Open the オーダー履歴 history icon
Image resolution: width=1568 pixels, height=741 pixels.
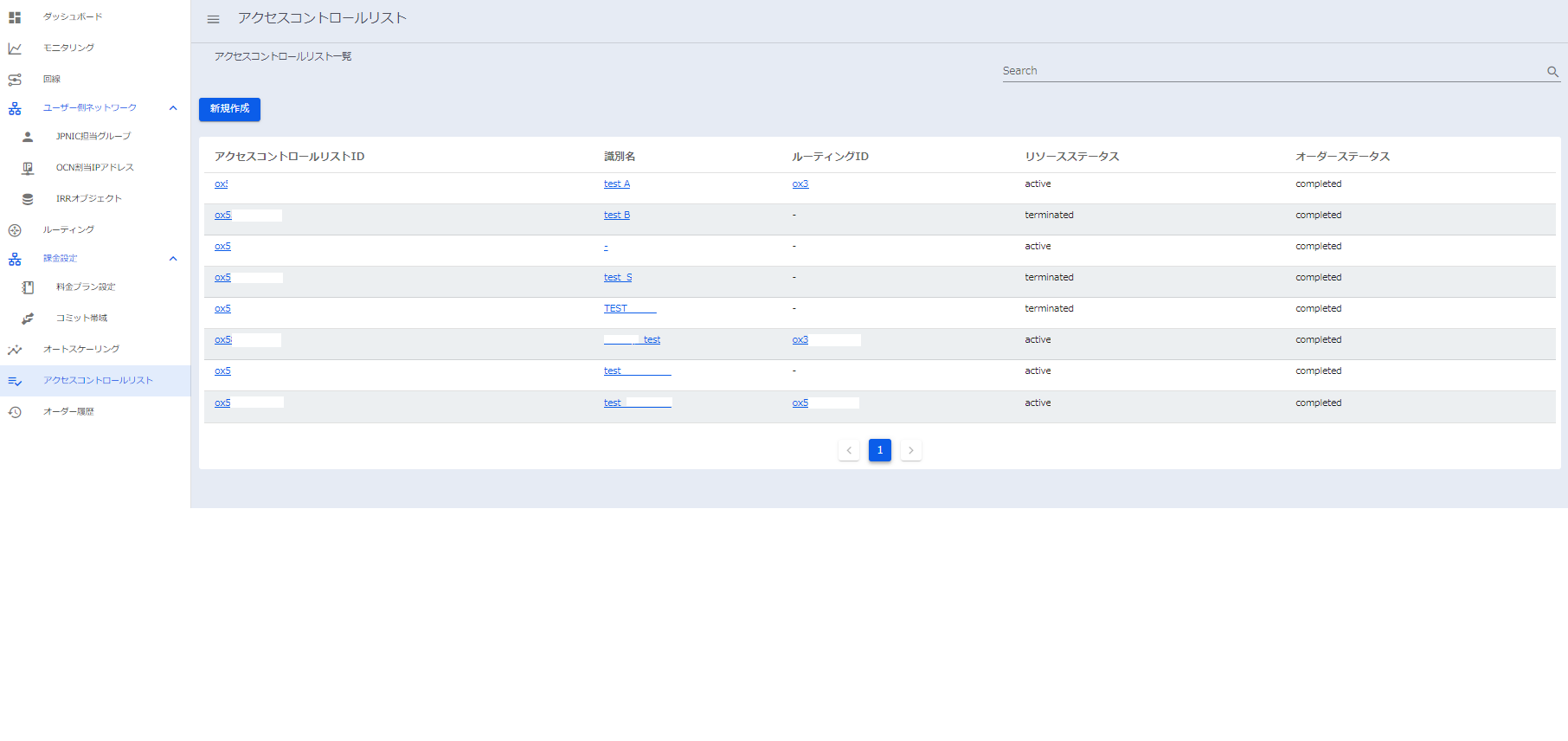(x=15, y=412)
